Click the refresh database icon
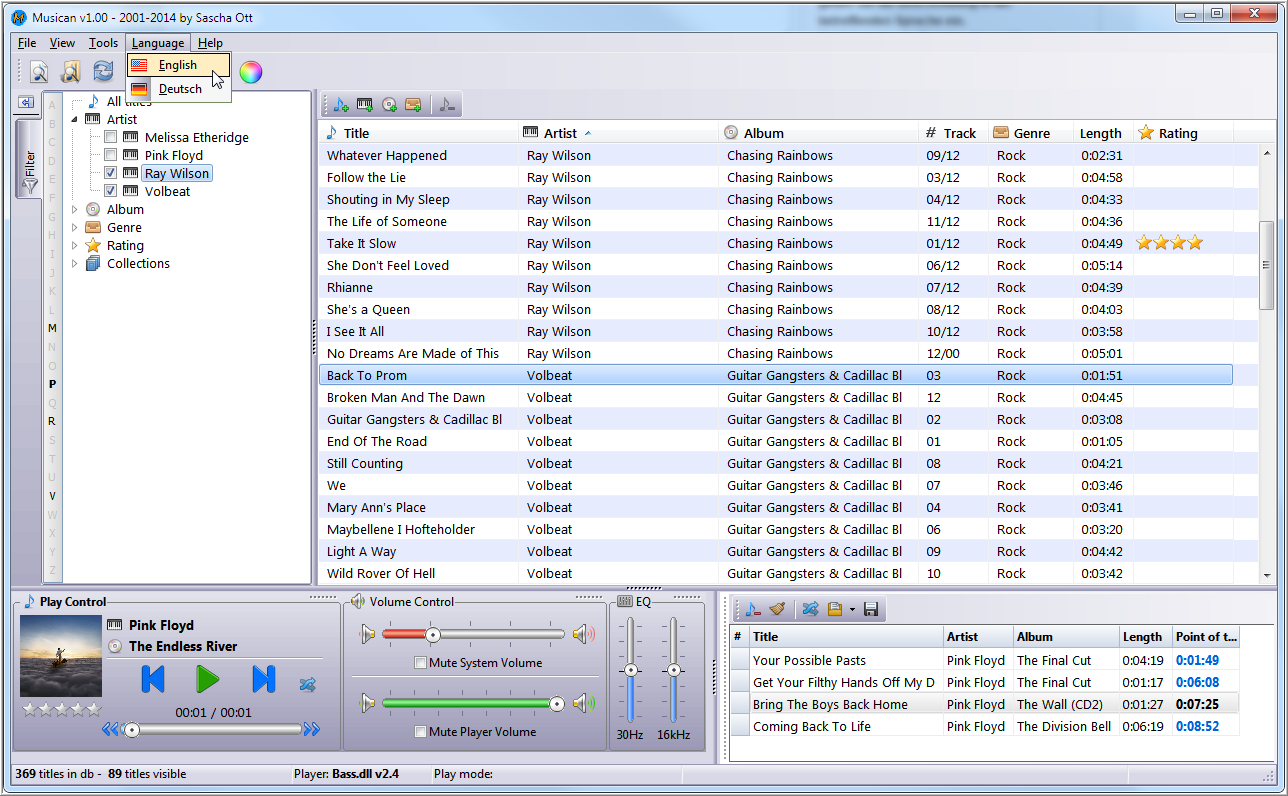 click(x=103, y=71)
